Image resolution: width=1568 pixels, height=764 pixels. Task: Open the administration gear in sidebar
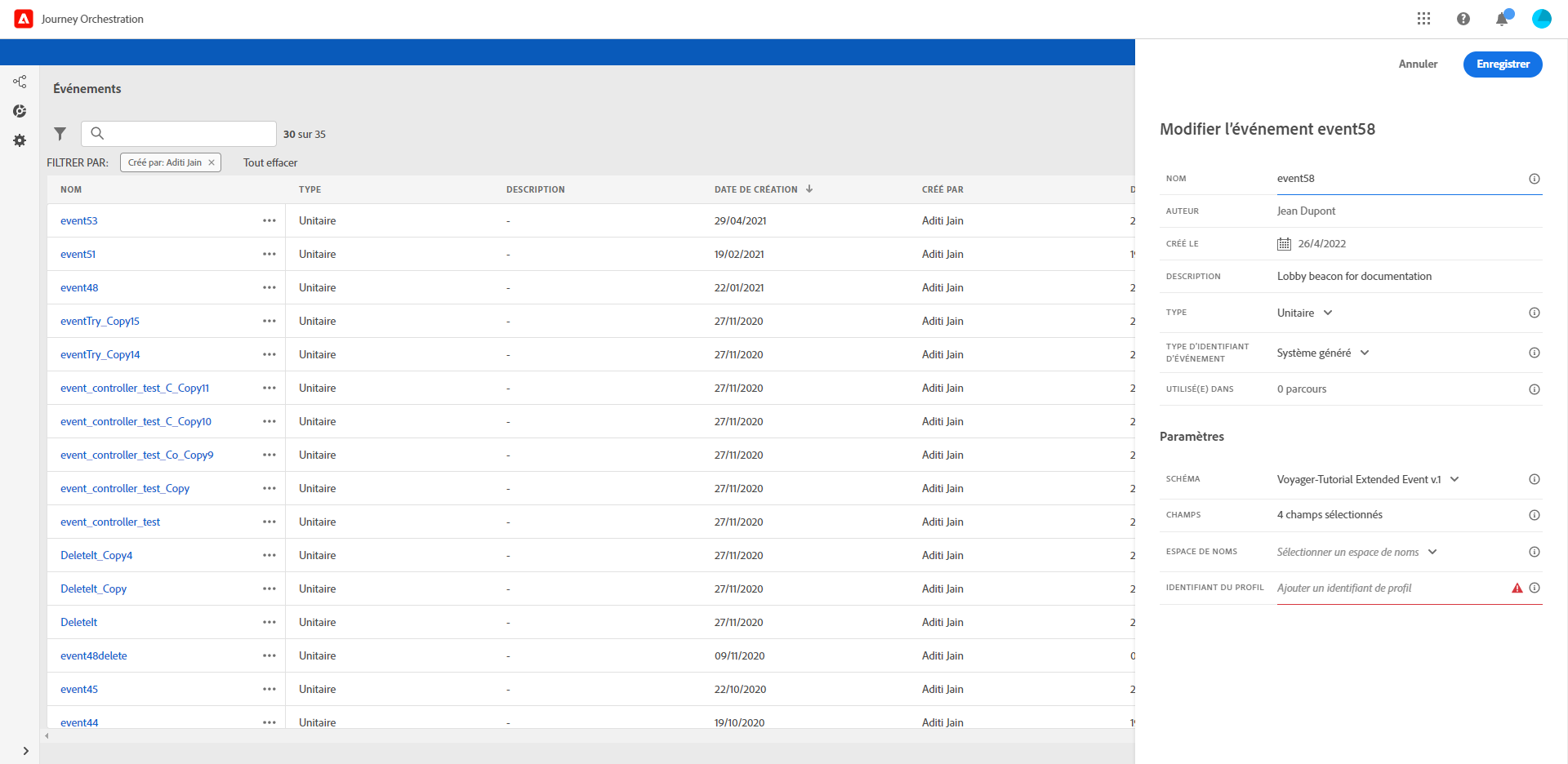point(20,140)
